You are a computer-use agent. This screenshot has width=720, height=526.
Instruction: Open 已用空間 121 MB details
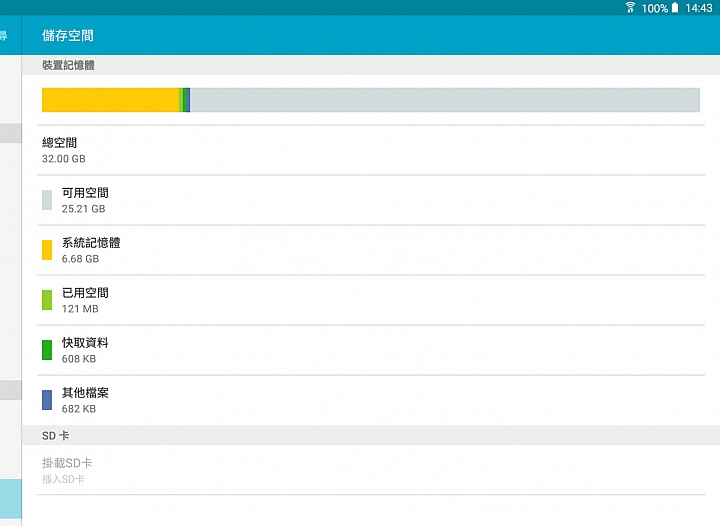tap(371, 301)
